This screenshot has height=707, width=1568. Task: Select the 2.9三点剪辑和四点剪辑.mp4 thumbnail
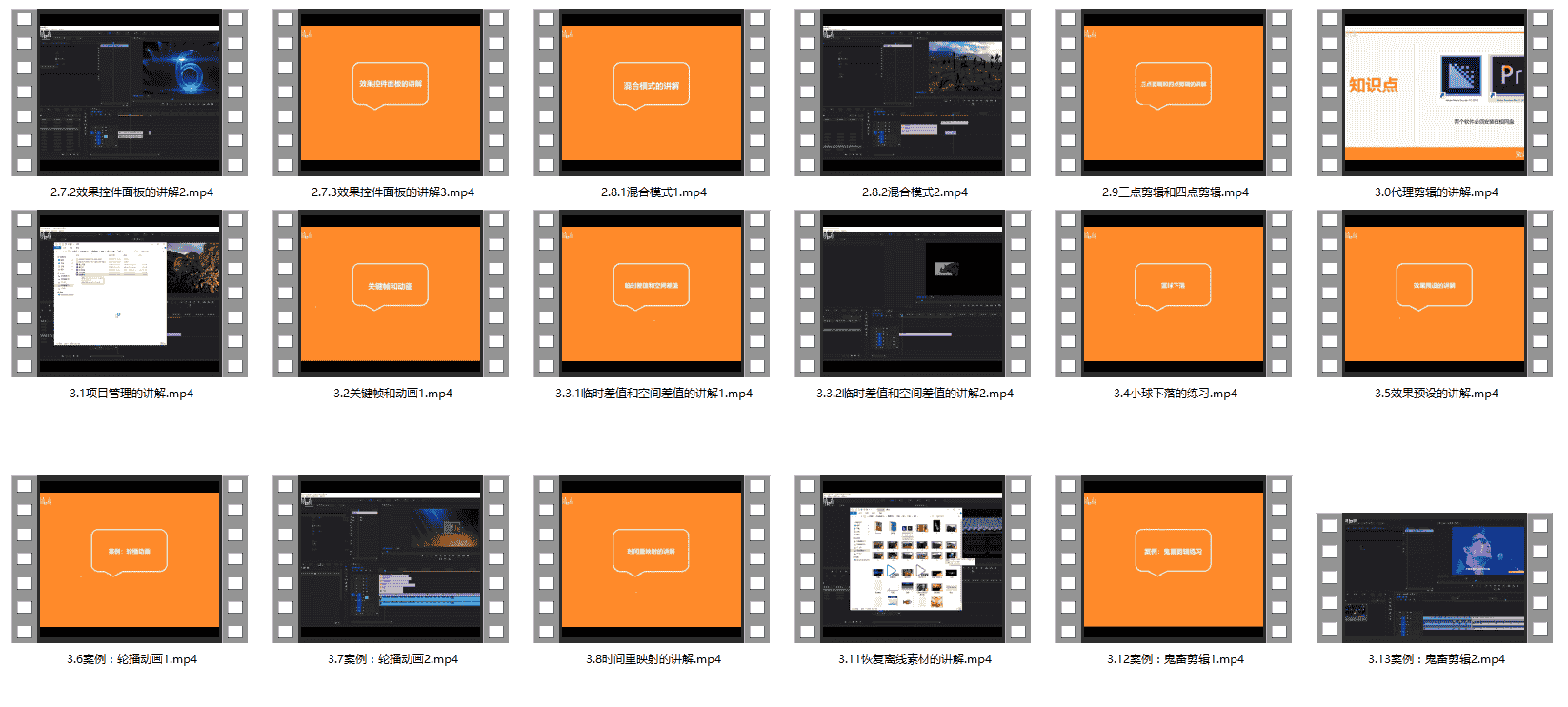pyautogui.click(x=1174, y=92)
